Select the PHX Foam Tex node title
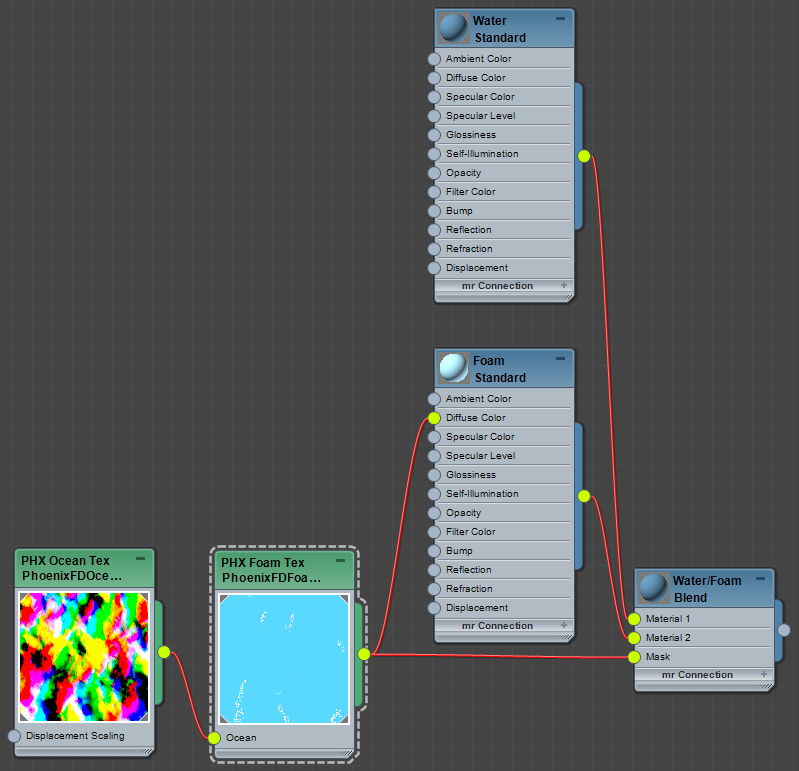This screenshot has height=771, width=799. [x=271, y=570]
